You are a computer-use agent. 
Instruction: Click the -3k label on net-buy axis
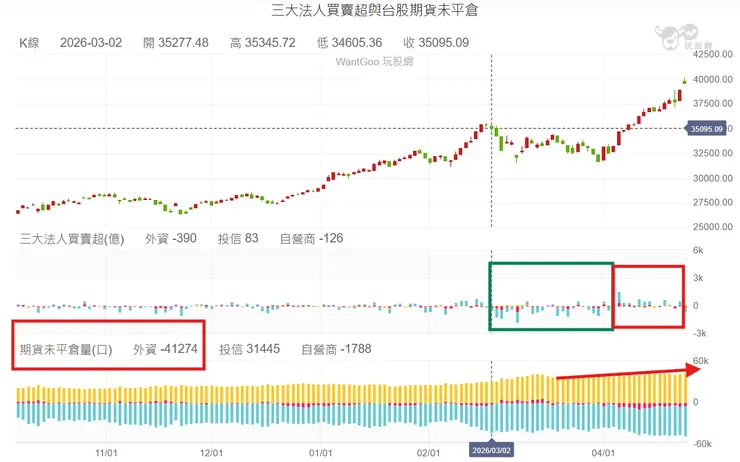pyautogui.click(x=699, y=334)
